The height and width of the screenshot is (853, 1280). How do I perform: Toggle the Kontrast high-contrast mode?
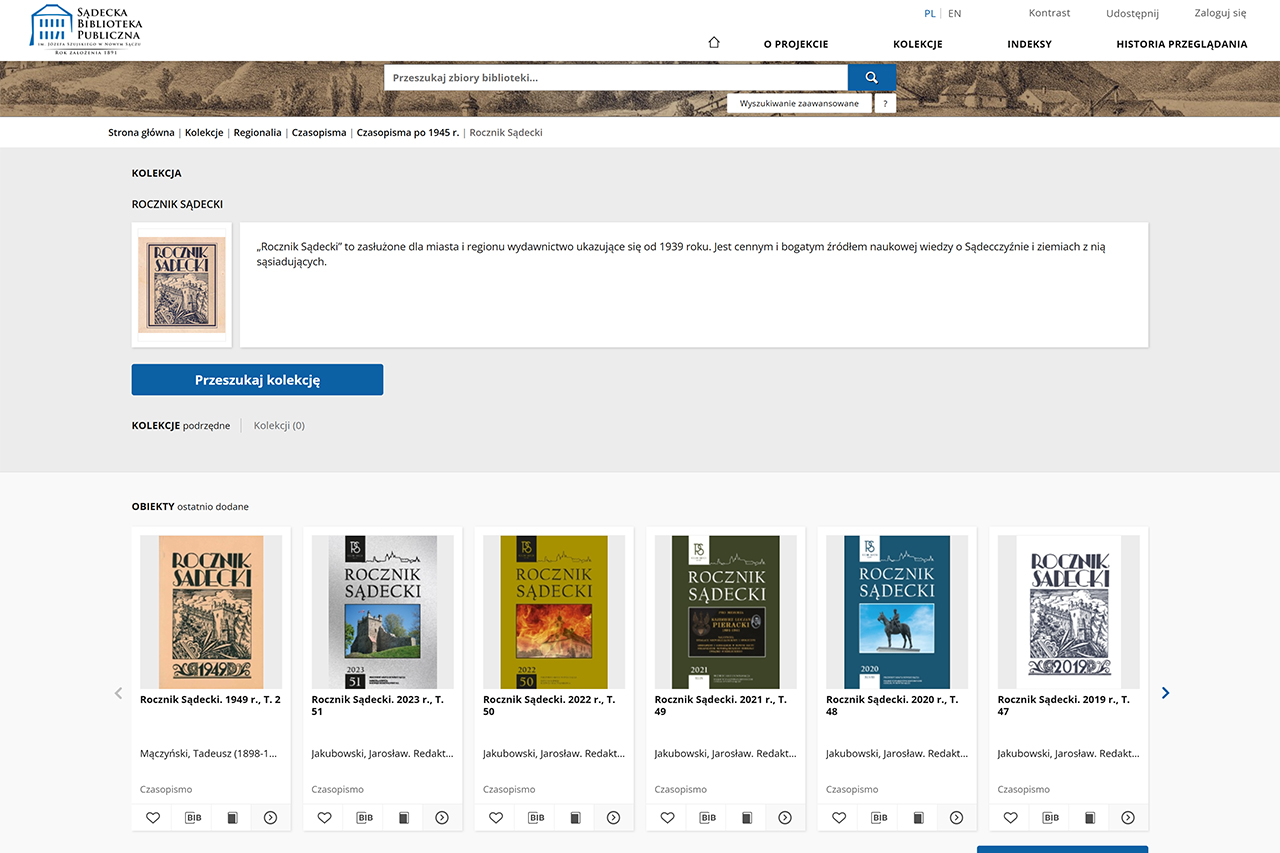(1049, 13)
